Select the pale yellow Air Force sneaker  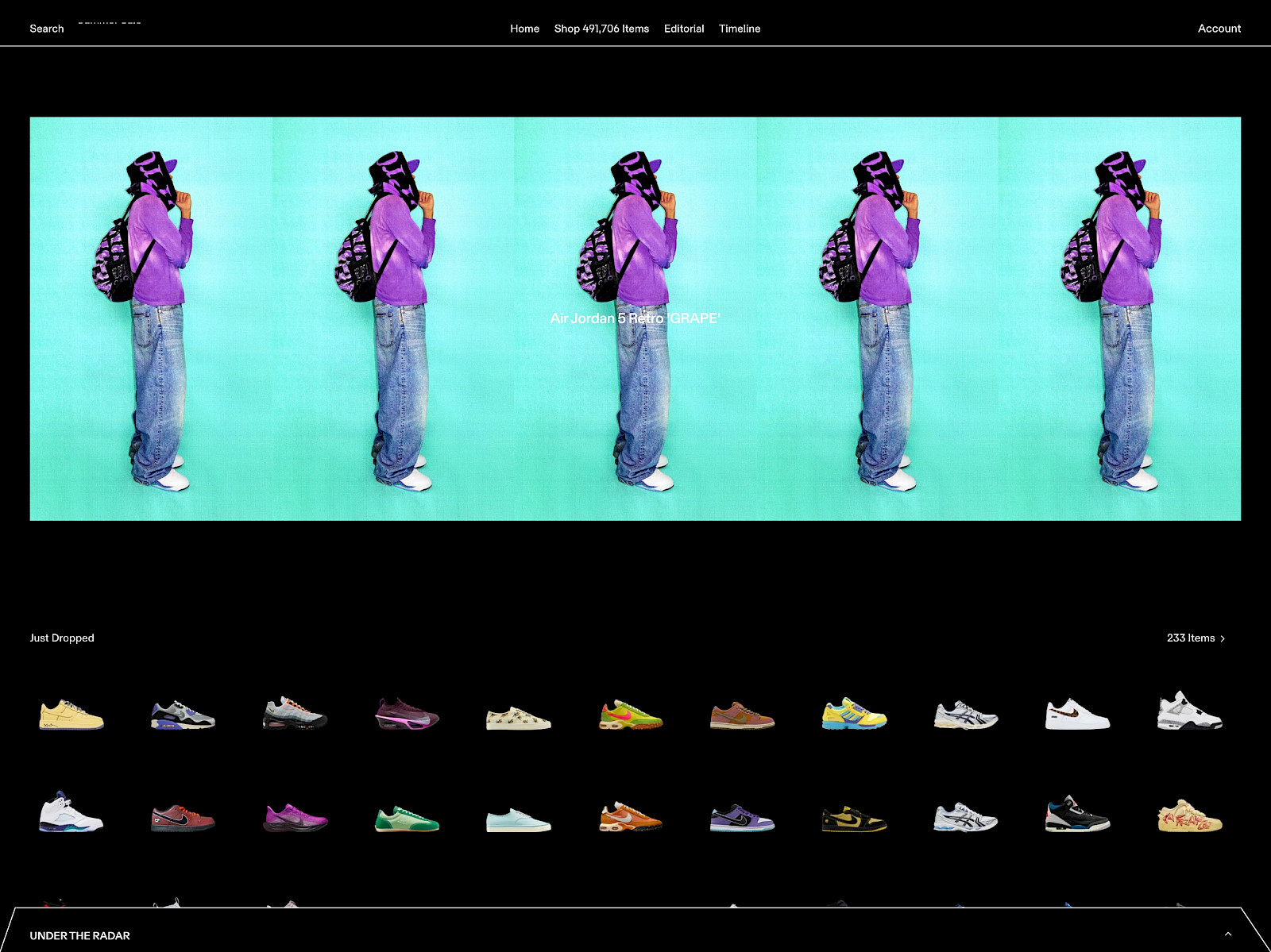pos(71,714)
